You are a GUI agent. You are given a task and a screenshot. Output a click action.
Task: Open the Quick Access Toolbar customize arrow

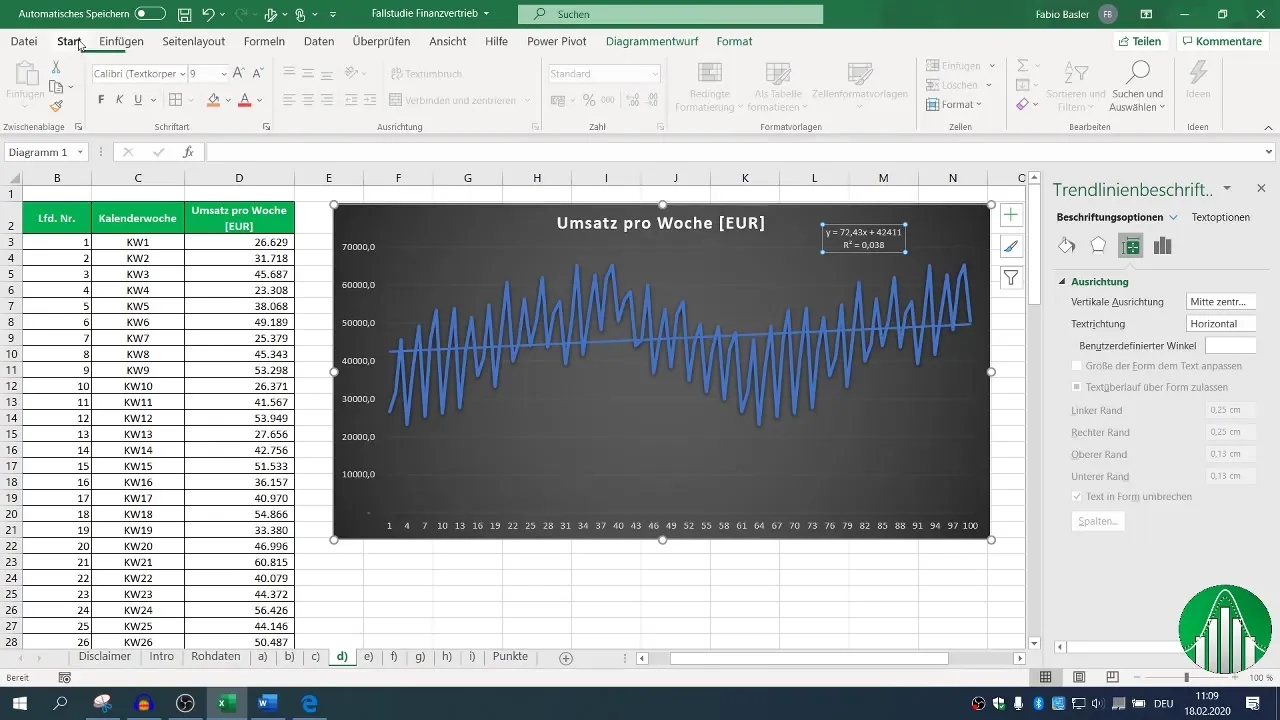(x=333, y=15)
